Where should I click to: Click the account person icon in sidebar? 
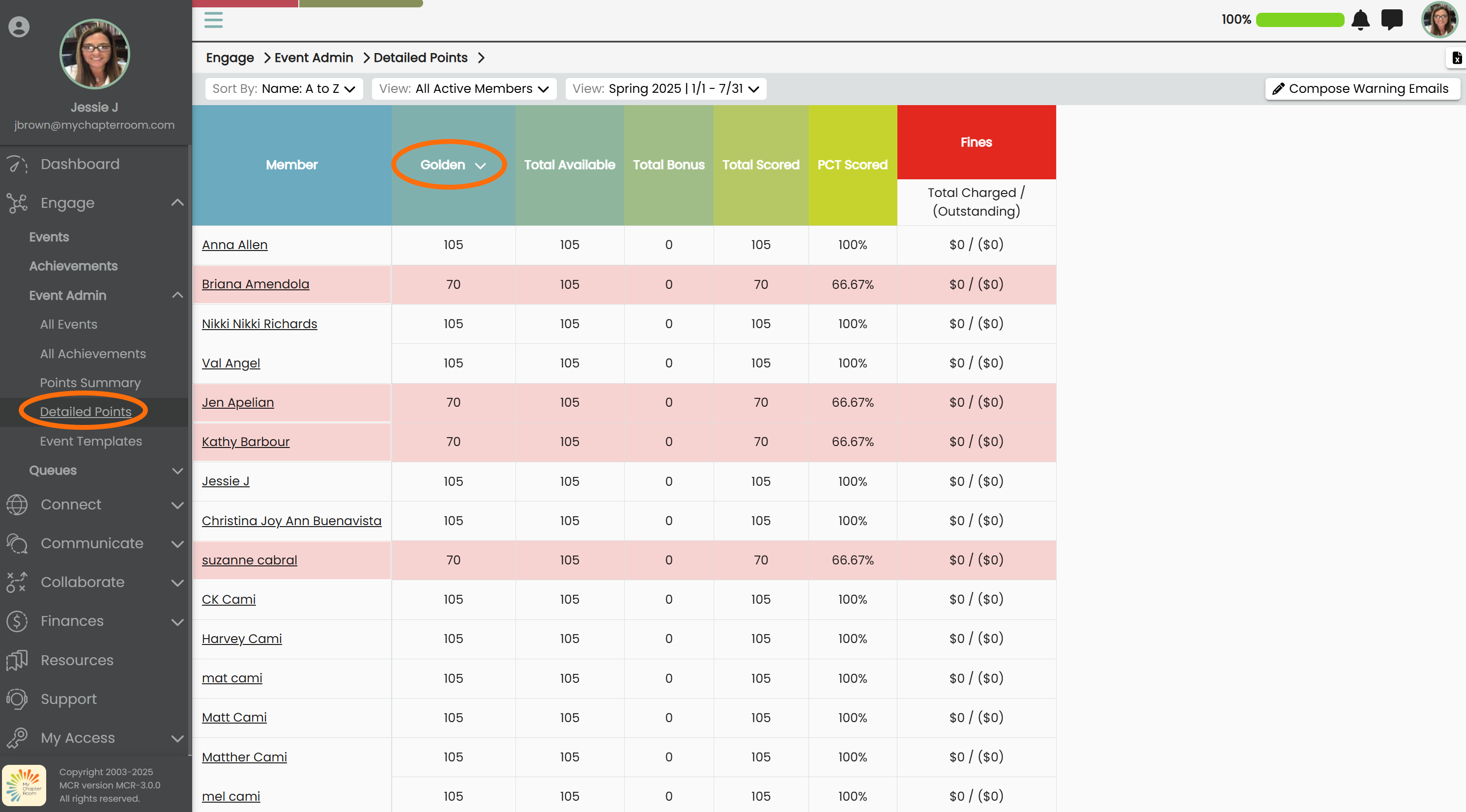[19, 27]
